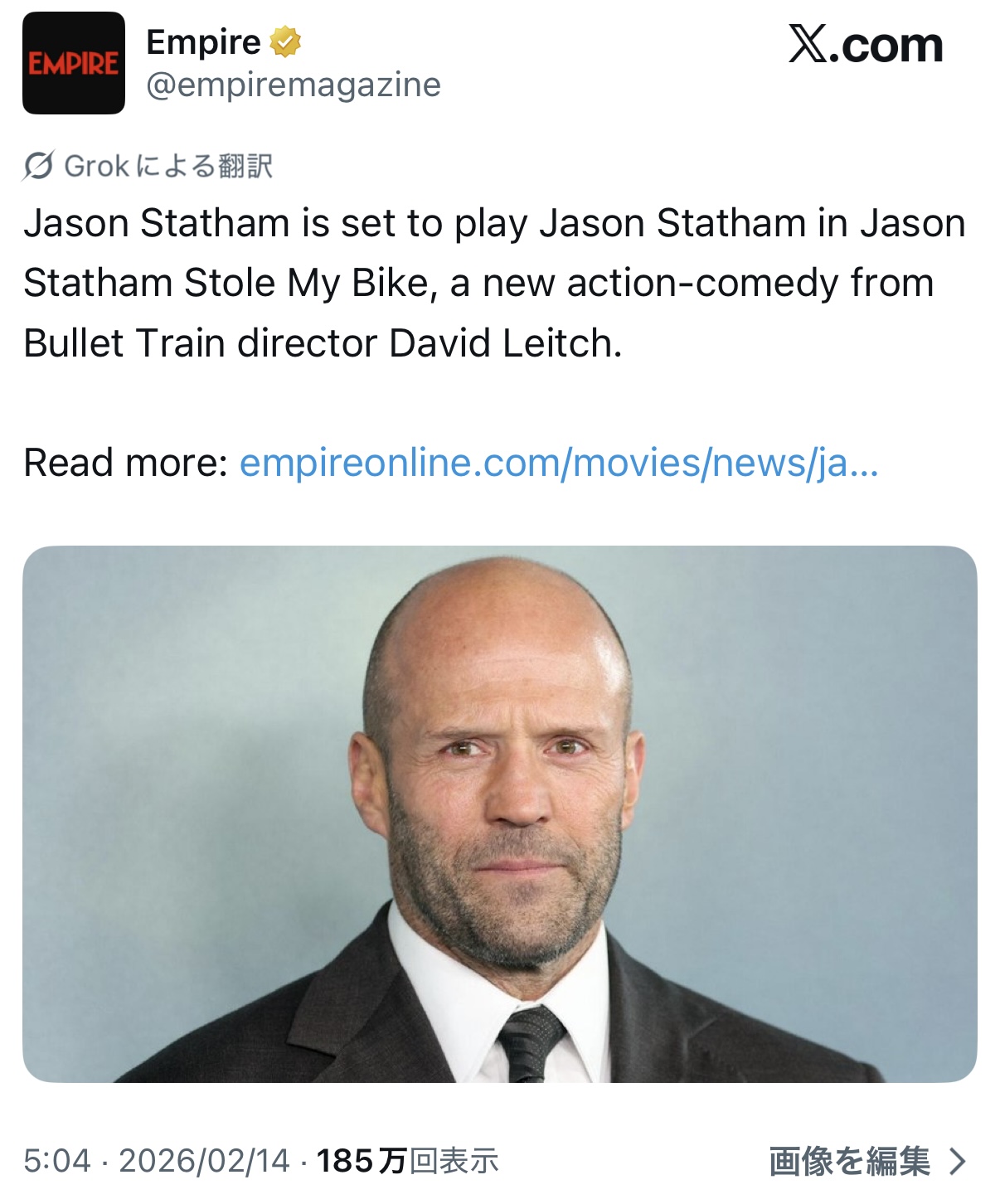The height and width of the screenshot is (1204, 1000).
Task: Click the 回表示 views label
Action: pyautogui.click(x=454, y=1161)
